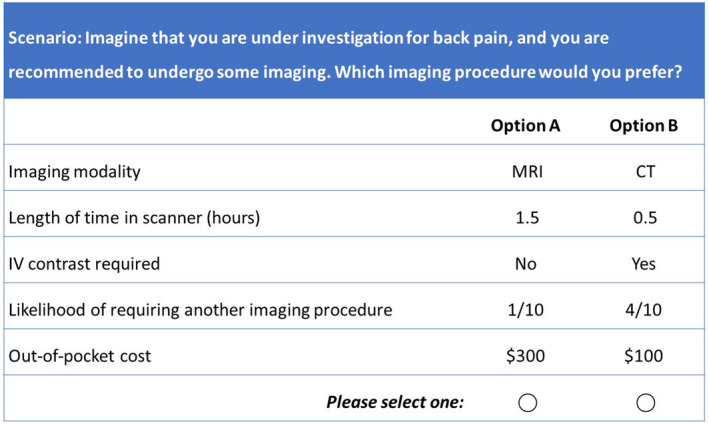Viewport: 709px width, 424px height.
Task: Click the CT imaging modality value
Action: coord(645,172)
